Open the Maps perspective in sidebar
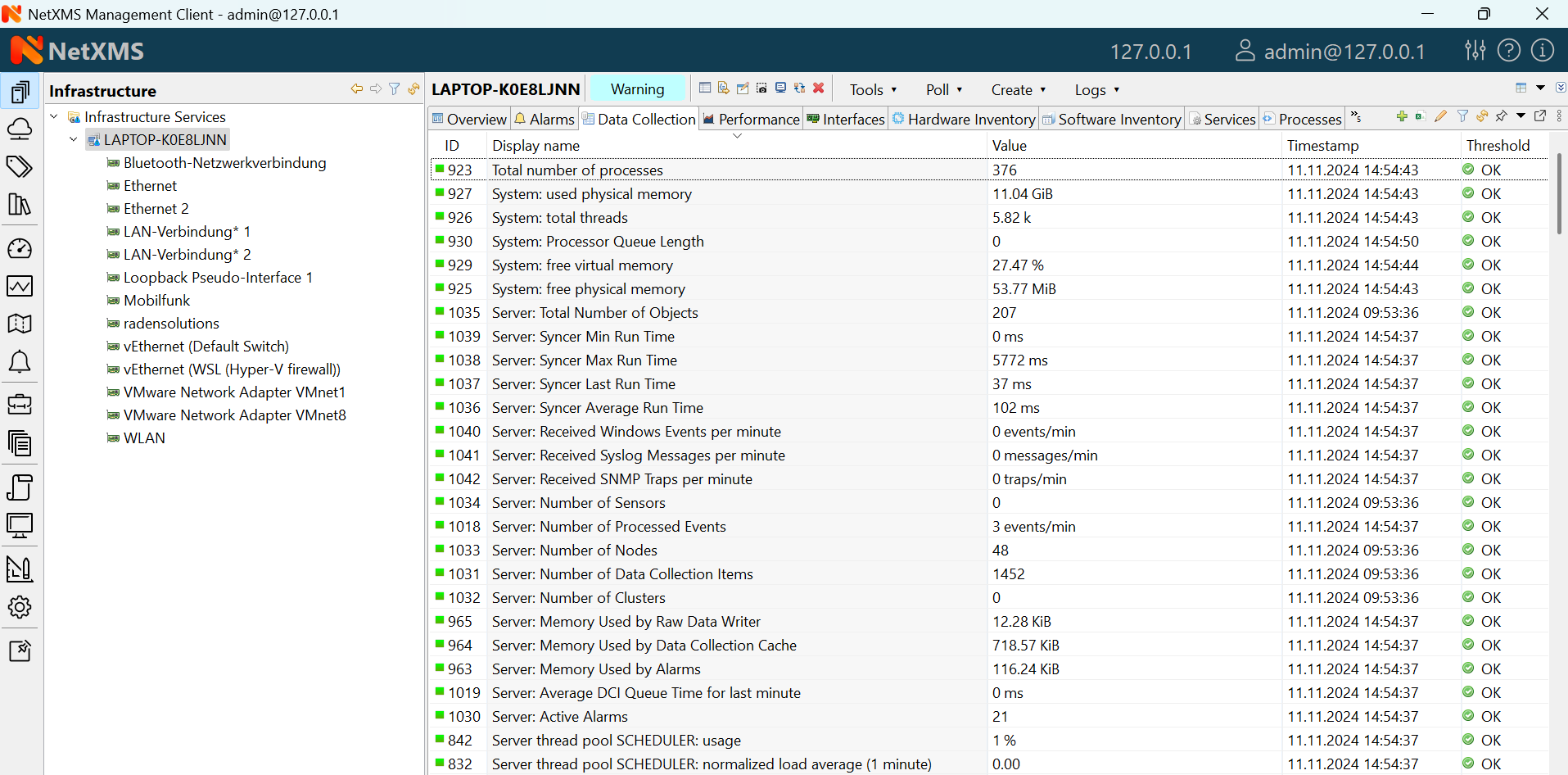The image size is (1568, 775). [x=20, y=324]
